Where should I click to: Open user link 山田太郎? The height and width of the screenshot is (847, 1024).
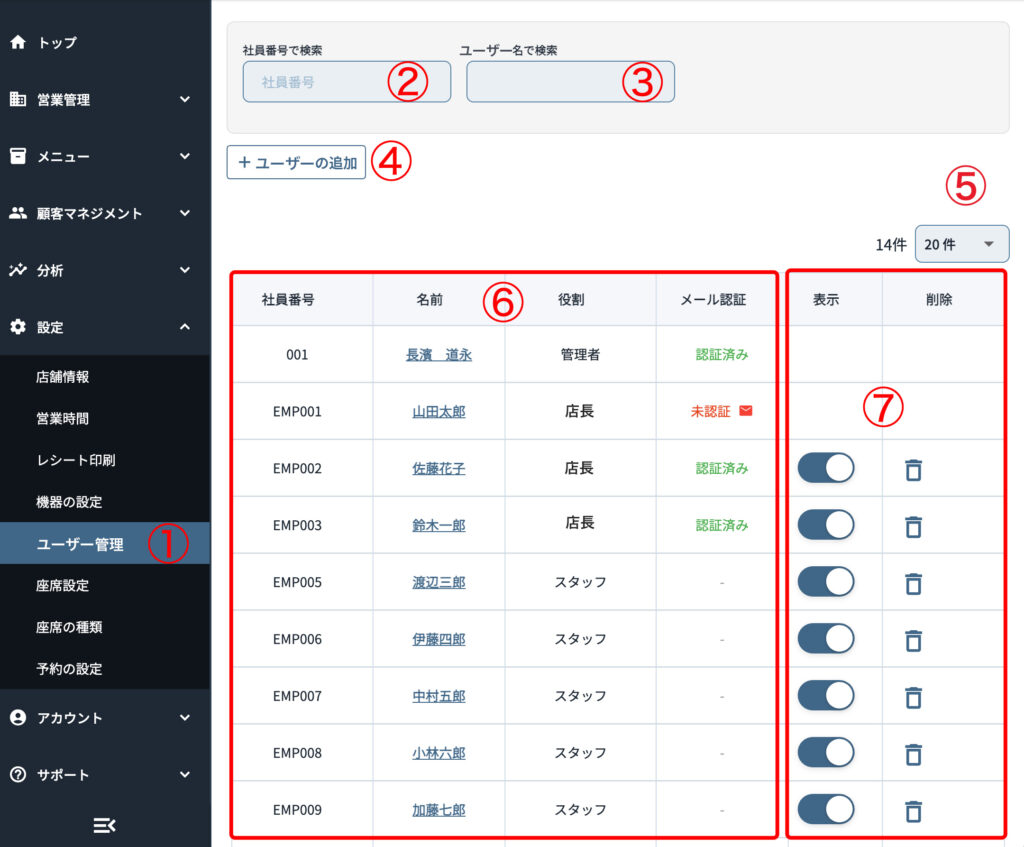pos(438,411)
